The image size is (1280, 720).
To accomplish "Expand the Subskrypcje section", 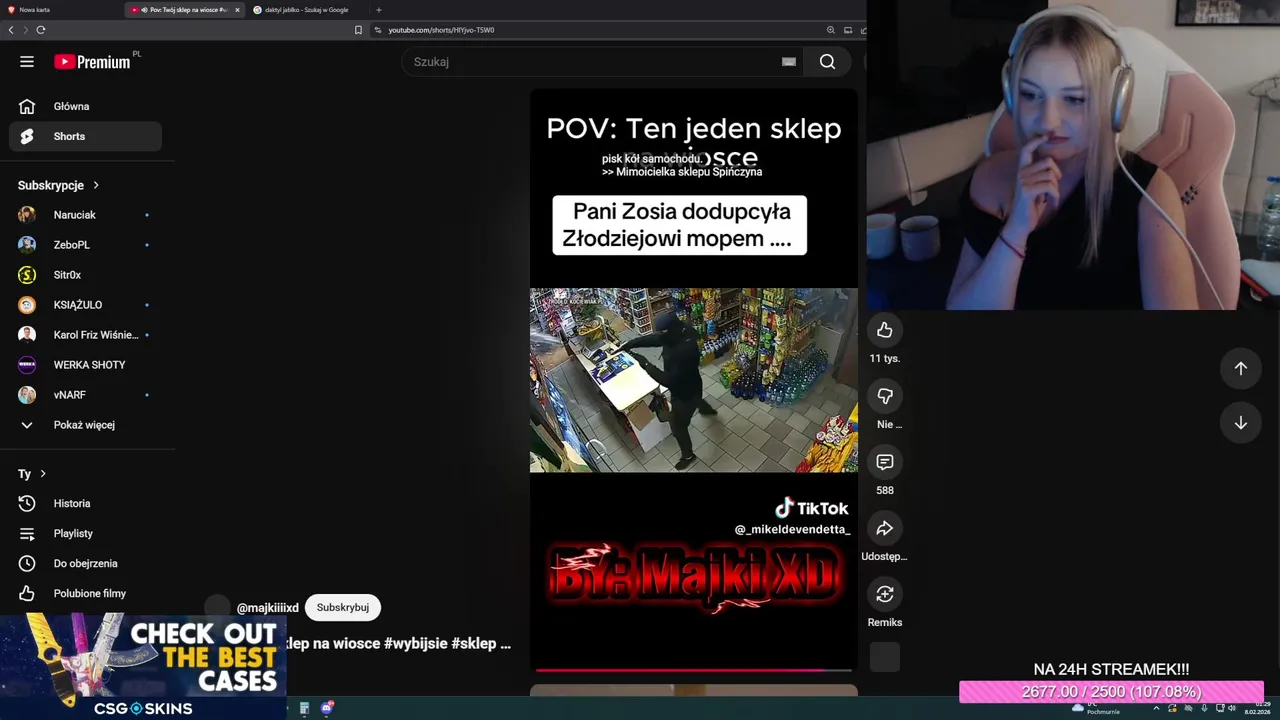I will pyautogui.click(x=59, y=185).
